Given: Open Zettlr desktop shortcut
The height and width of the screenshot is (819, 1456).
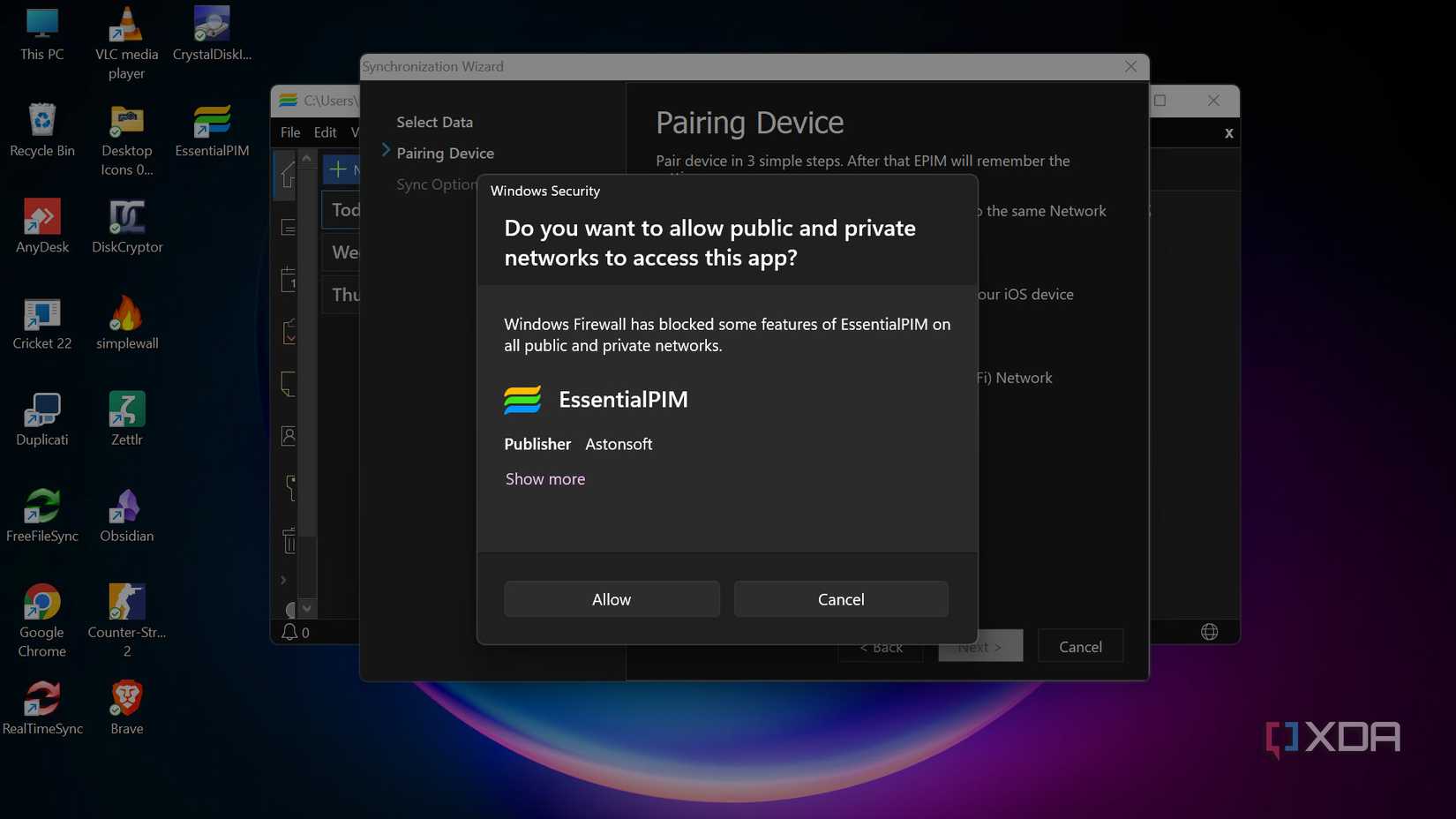Looking at the screenshot, I should tap(127, 420).
